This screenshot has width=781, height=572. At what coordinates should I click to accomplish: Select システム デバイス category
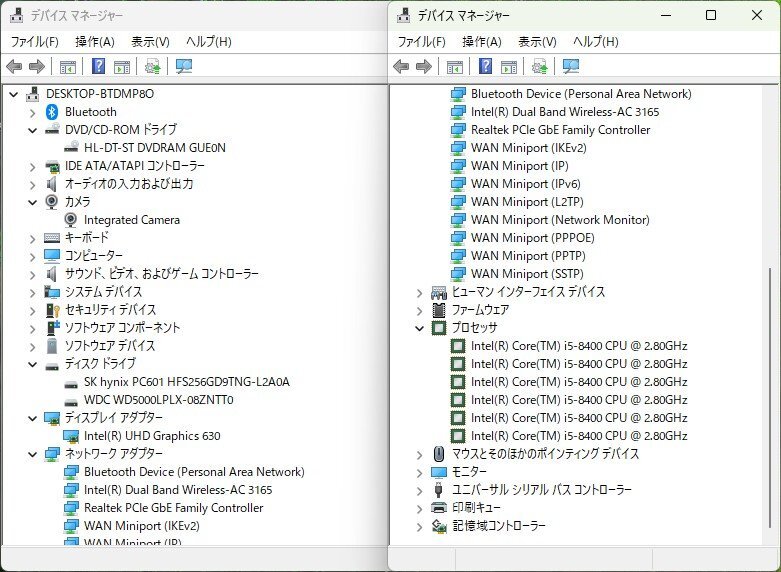103,292
